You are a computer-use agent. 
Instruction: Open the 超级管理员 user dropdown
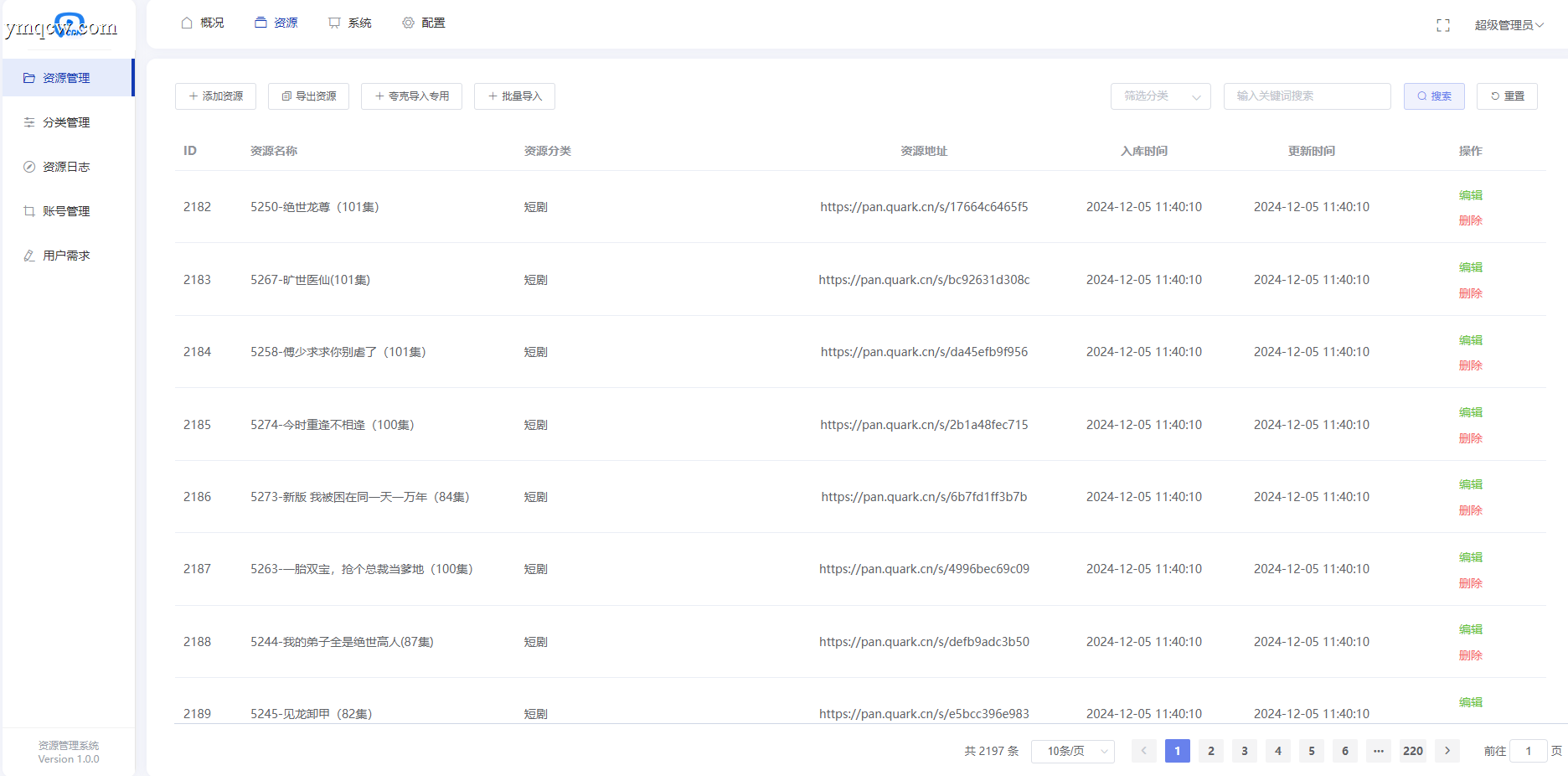tap(1509, 25)
